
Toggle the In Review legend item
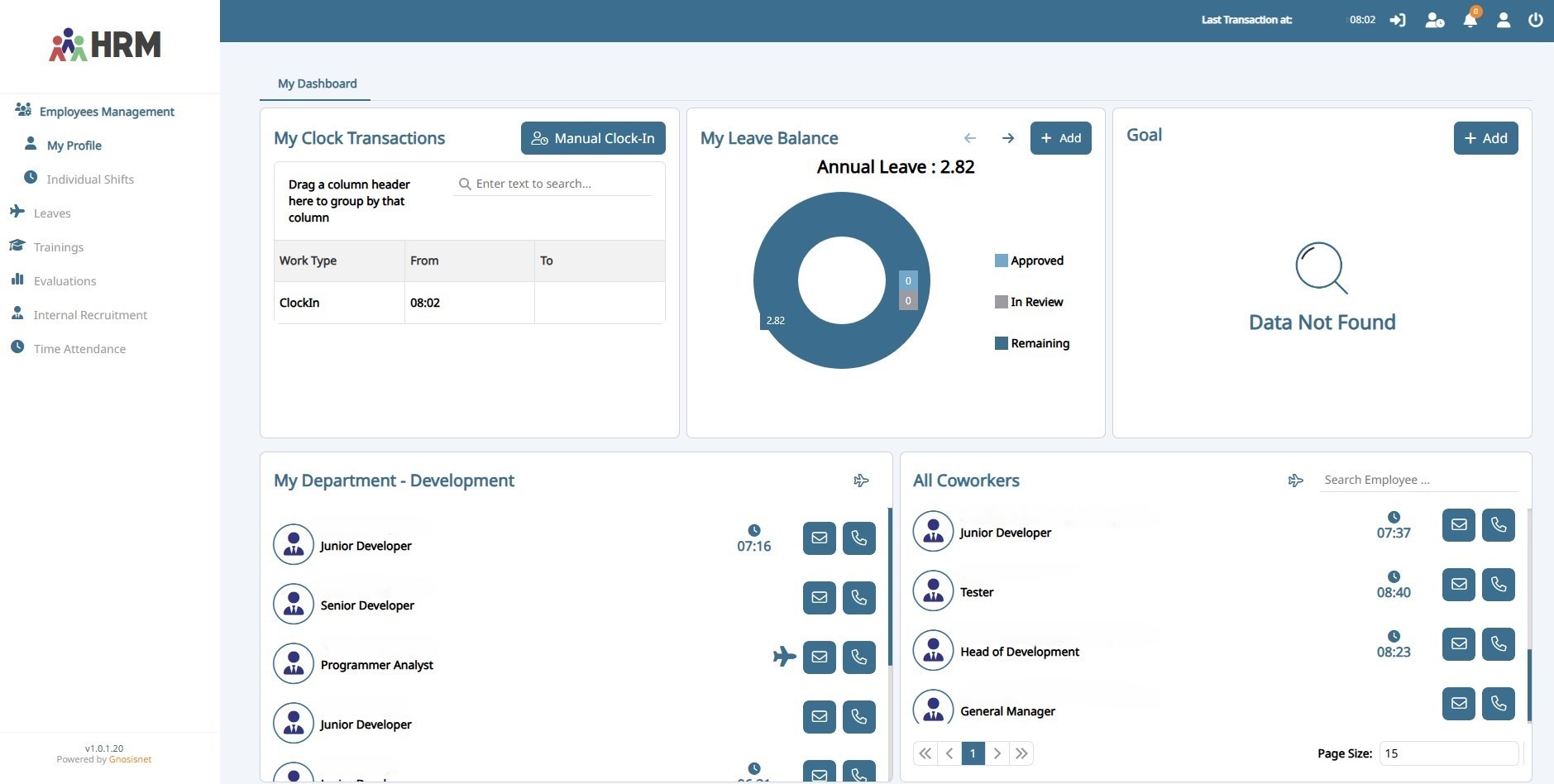coord(1029,302)
